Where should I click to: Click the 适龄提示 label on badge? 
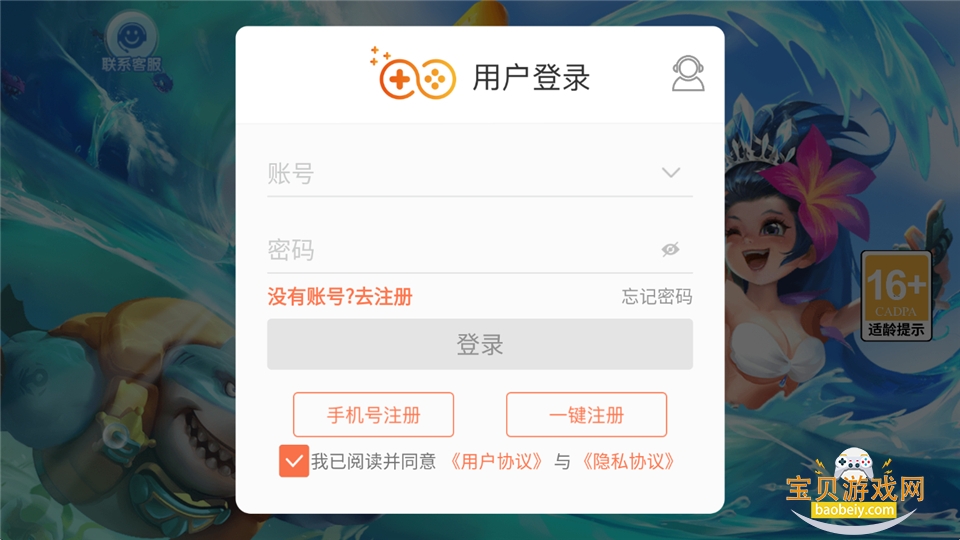tap(896, 329)
